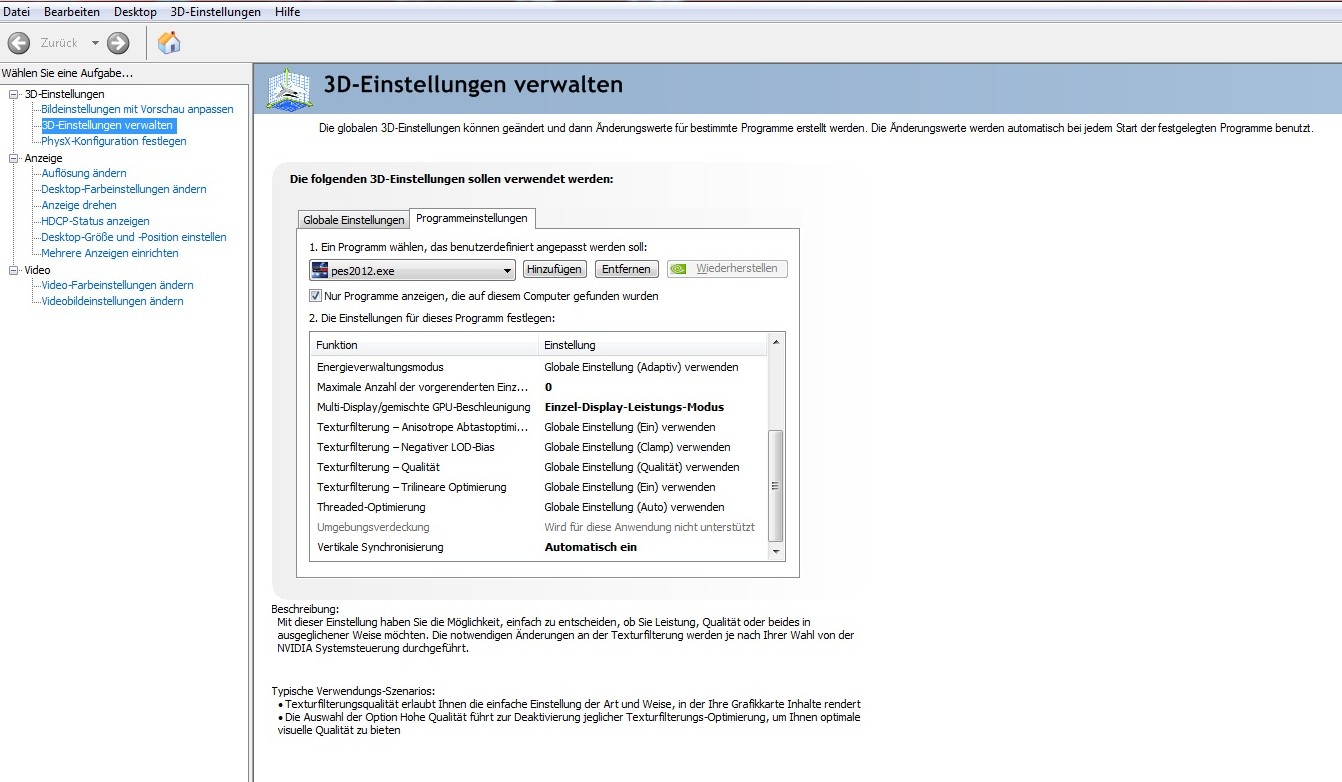Click 'Globale Einstellung (Adaptiv) verwenden' value
The height and width of the screenshot is (782, 1342).
(x=641, y=367)
